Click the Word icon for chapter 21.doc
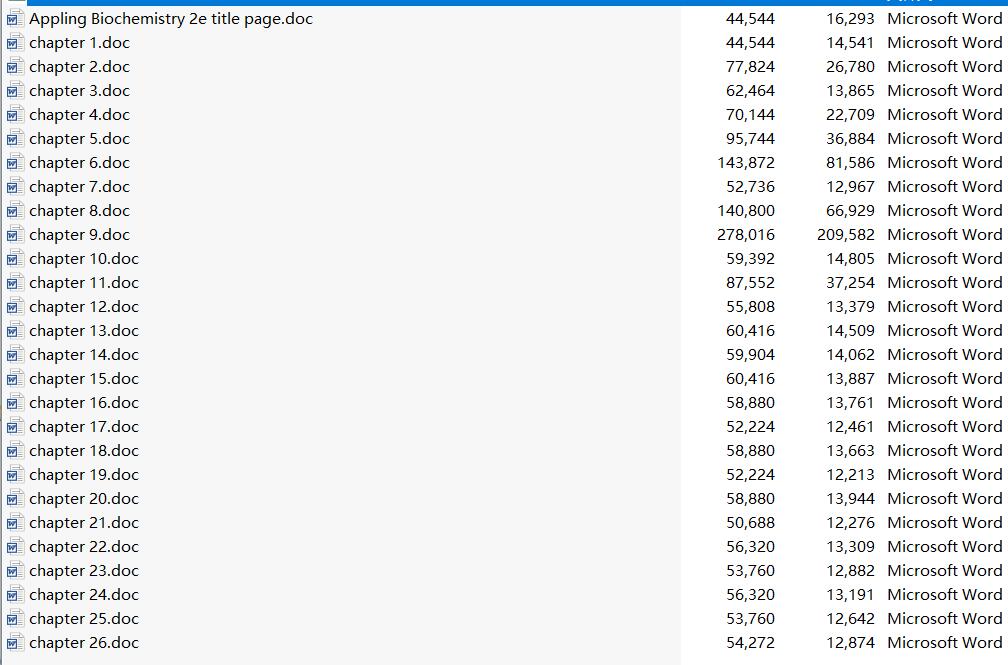Screen dimensions: 1008x665 [x=15, y=523]
